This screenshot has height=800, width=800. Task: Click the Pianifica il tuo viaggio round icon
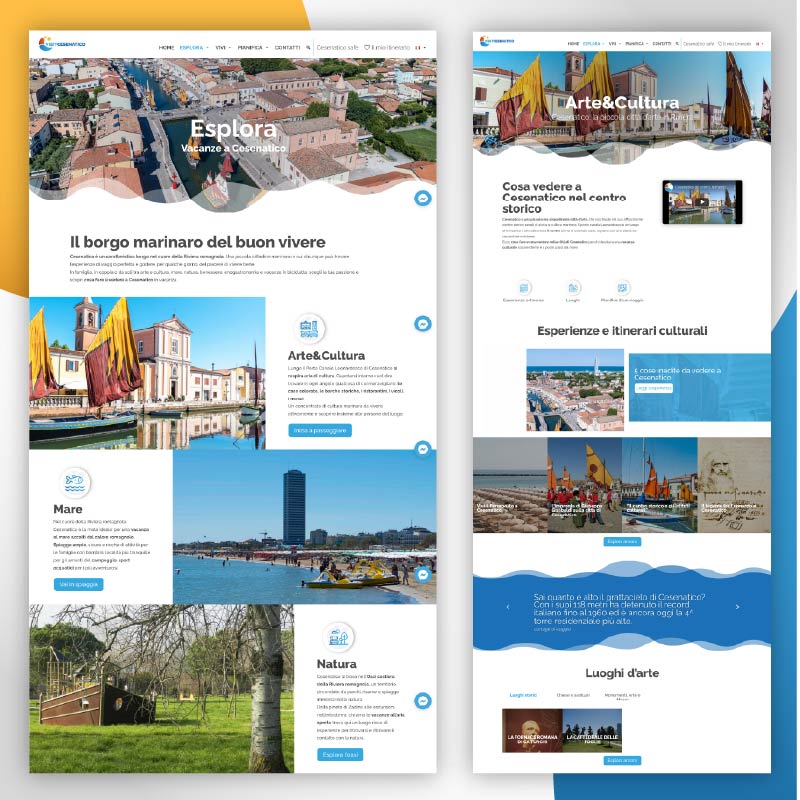coord(622,288)
